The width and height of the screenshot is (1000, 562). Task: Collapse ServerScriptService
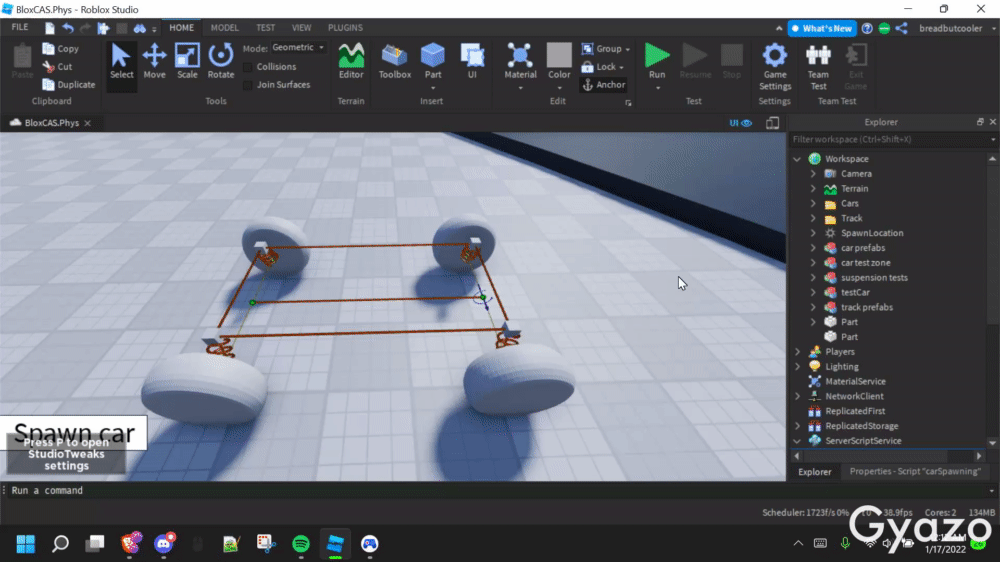(x=797, y=441)
